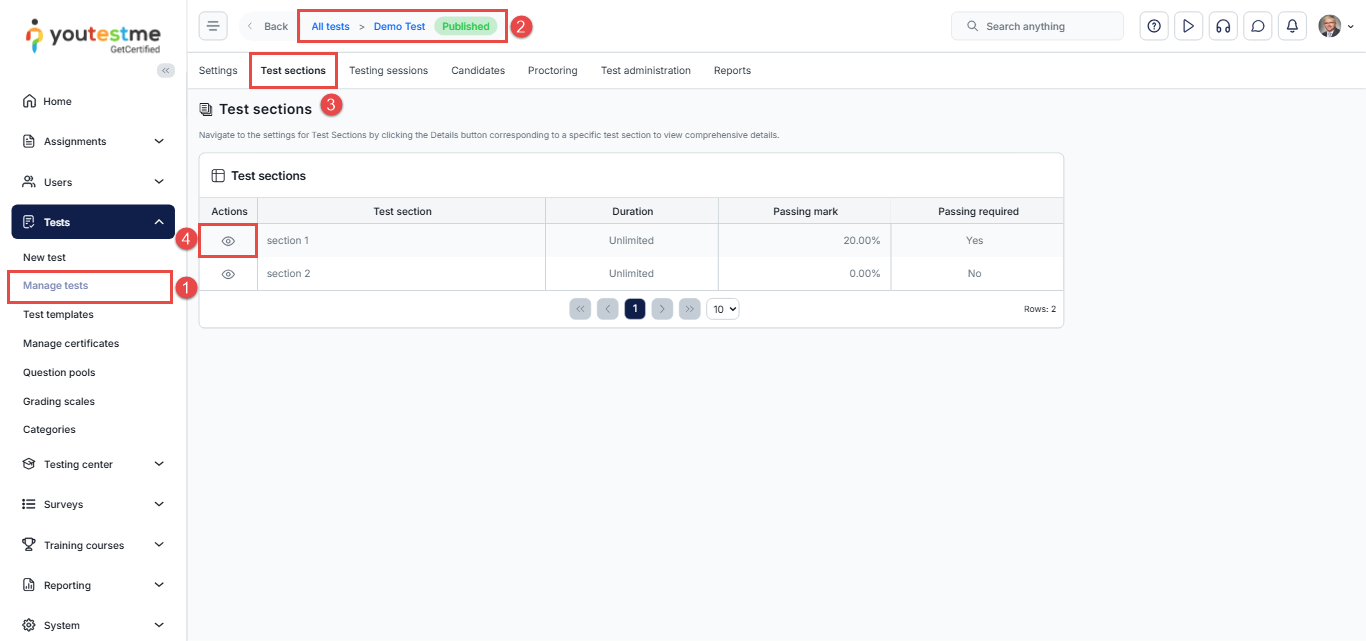1366x641 pixels.
Task: Go to All tests breadcrumb link
Action: pyautogui.click(x=330, y=27)
